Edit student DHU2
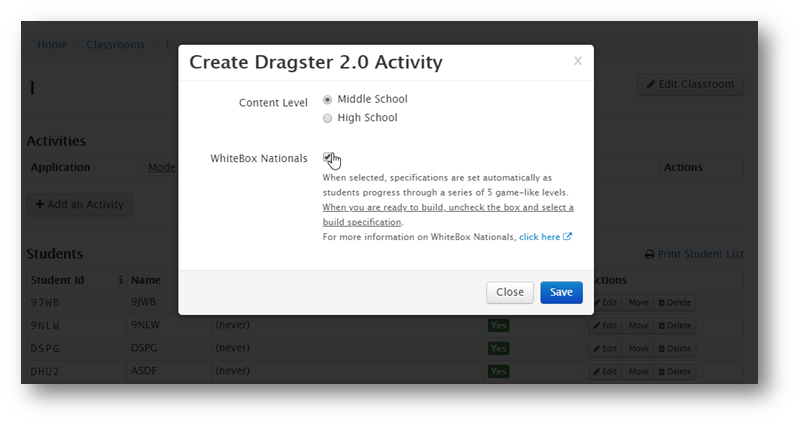This screenshot has width=800, height=426. [605, 371]
